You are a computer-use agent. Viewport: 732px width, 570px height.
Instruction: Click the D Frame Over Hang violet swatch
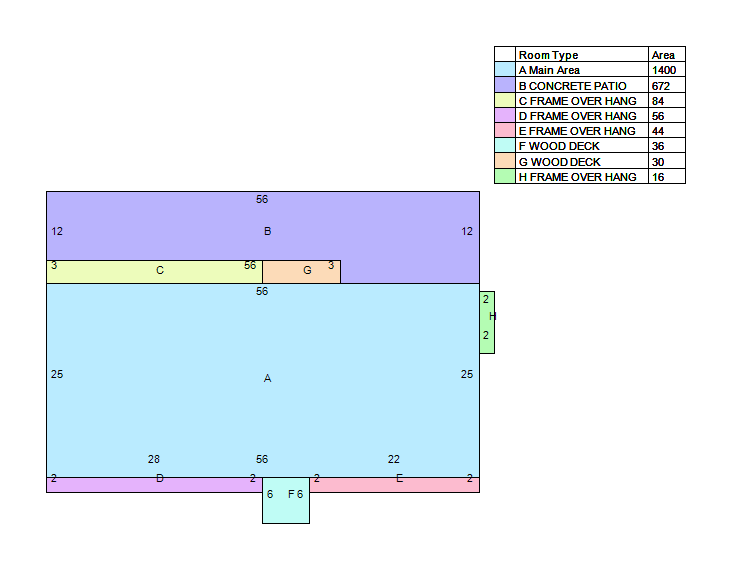(505, 115)
